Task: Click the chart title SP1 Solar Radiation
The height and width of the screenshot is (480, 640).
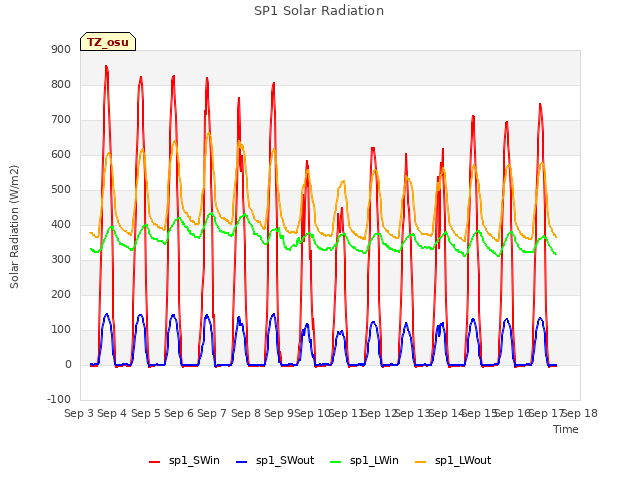Action: coord(319,11)
